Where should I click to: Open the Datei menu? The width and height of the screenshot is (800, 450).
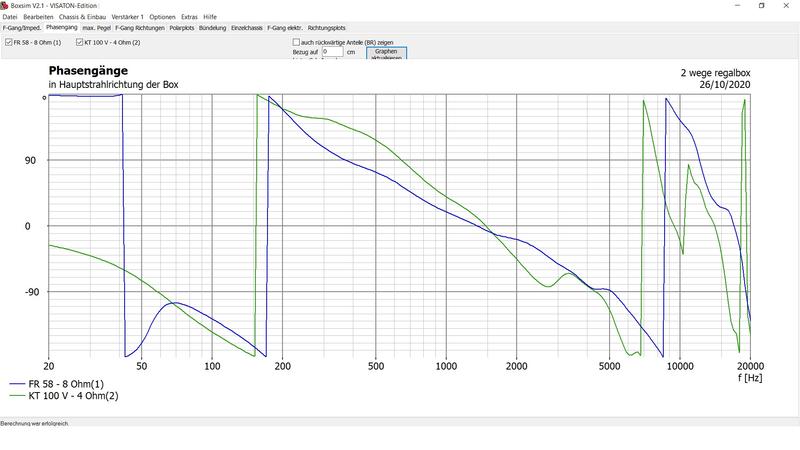(10, 17)
